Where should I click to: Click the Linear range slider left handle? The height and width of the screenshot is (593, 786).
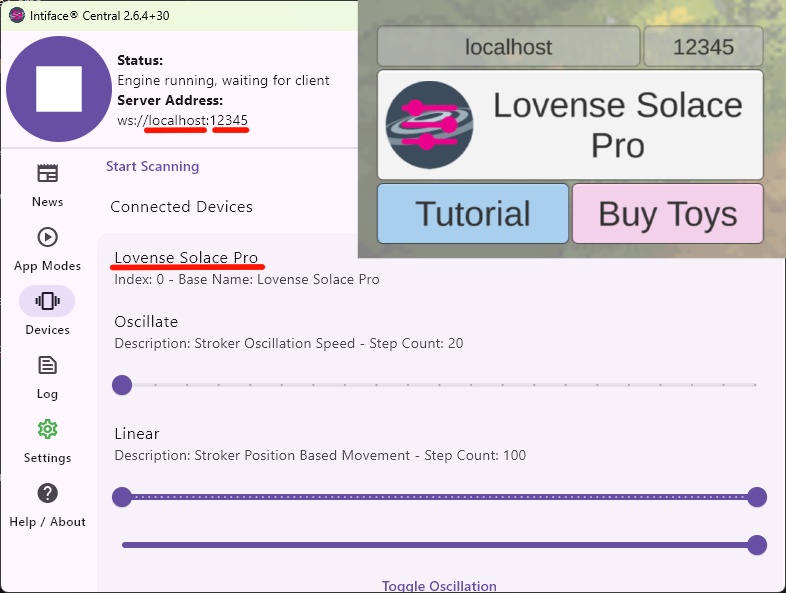(x=122, y=497)
